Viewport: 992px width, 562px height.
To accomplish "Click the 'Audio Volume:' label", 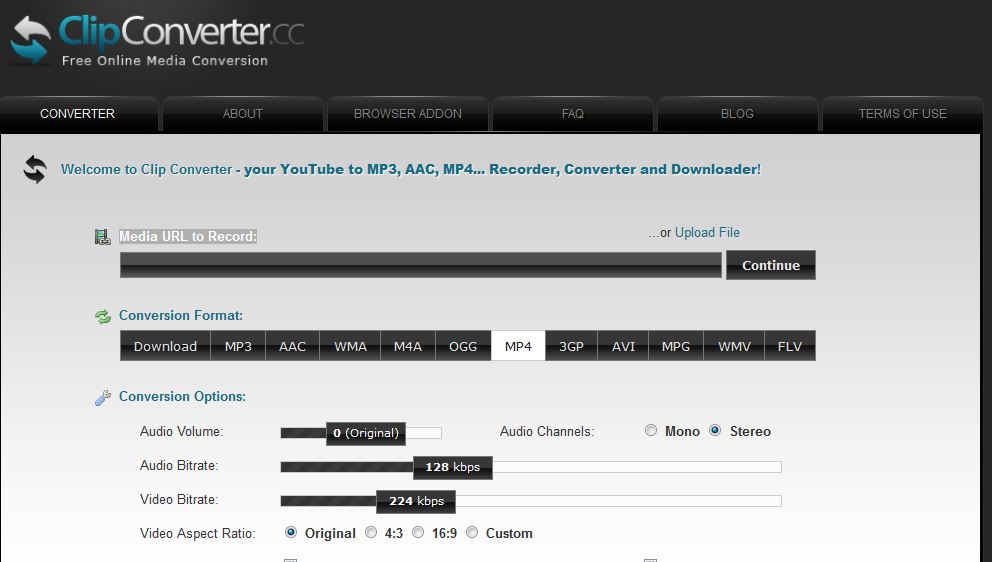I will coord(182,432).
